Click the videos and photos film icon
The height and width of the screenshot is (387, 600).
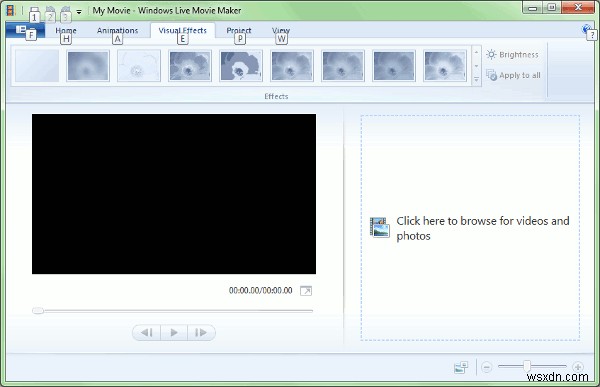click(x=380, y=227)
